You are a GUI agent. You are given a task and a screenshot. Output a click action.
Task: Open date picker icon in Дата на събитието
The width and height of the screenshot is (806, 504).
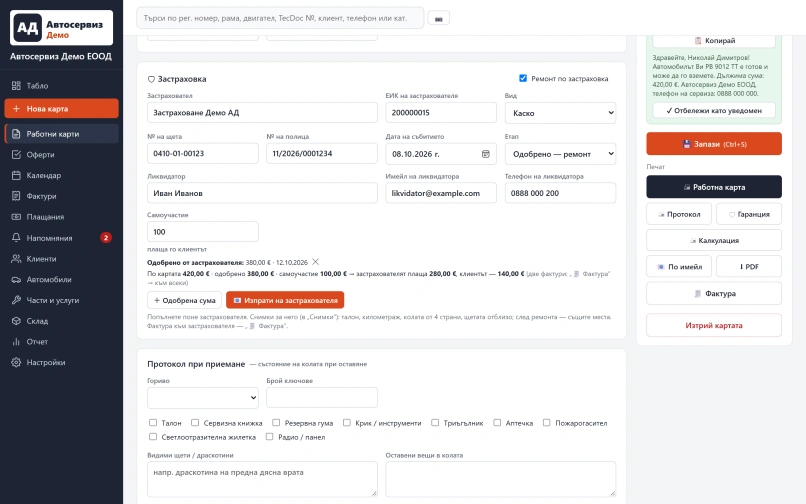tap(485, 154)
